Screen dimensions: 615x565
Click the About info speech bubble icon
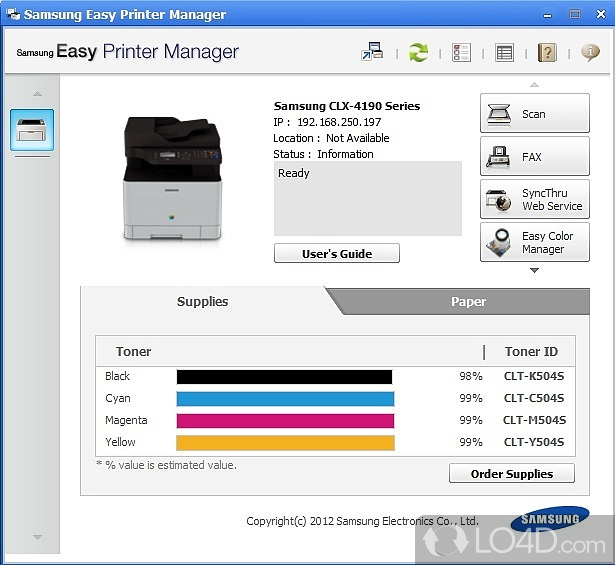(x=590, y=53)
